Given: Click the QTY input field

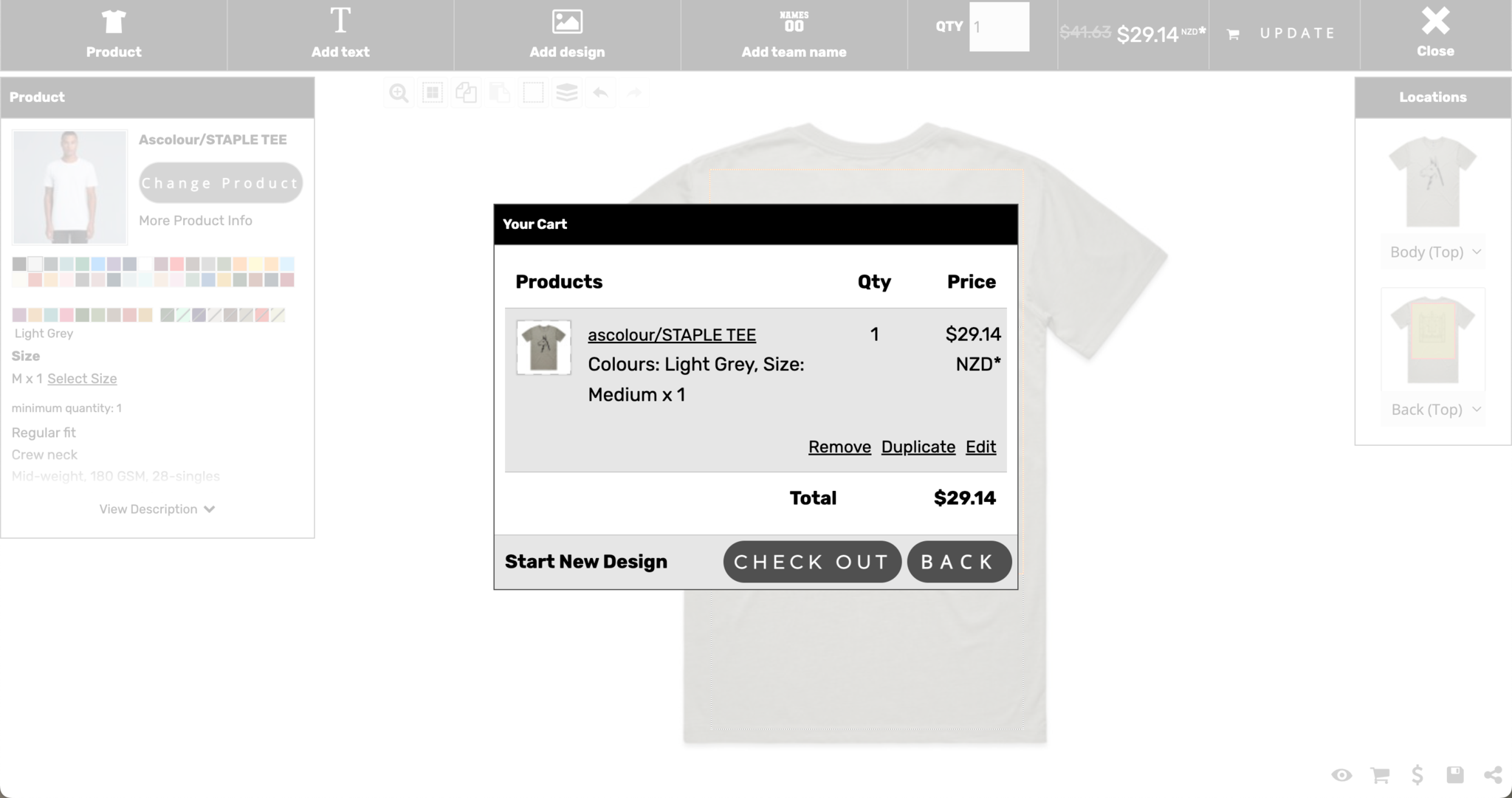Looking at the screenshot, I should point(999,27).
